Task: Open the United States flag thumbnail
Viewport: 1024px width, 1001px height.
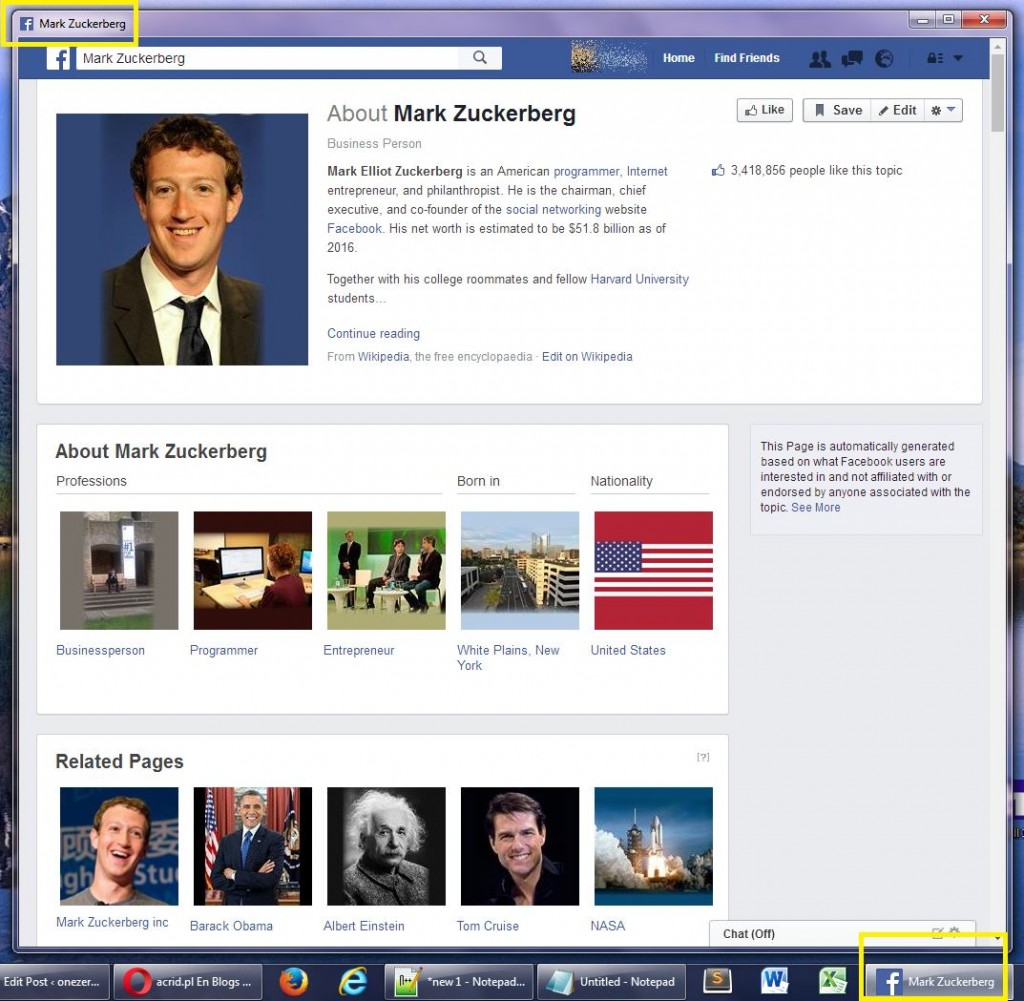Action: pyautogui.click(x=653, y=571)
